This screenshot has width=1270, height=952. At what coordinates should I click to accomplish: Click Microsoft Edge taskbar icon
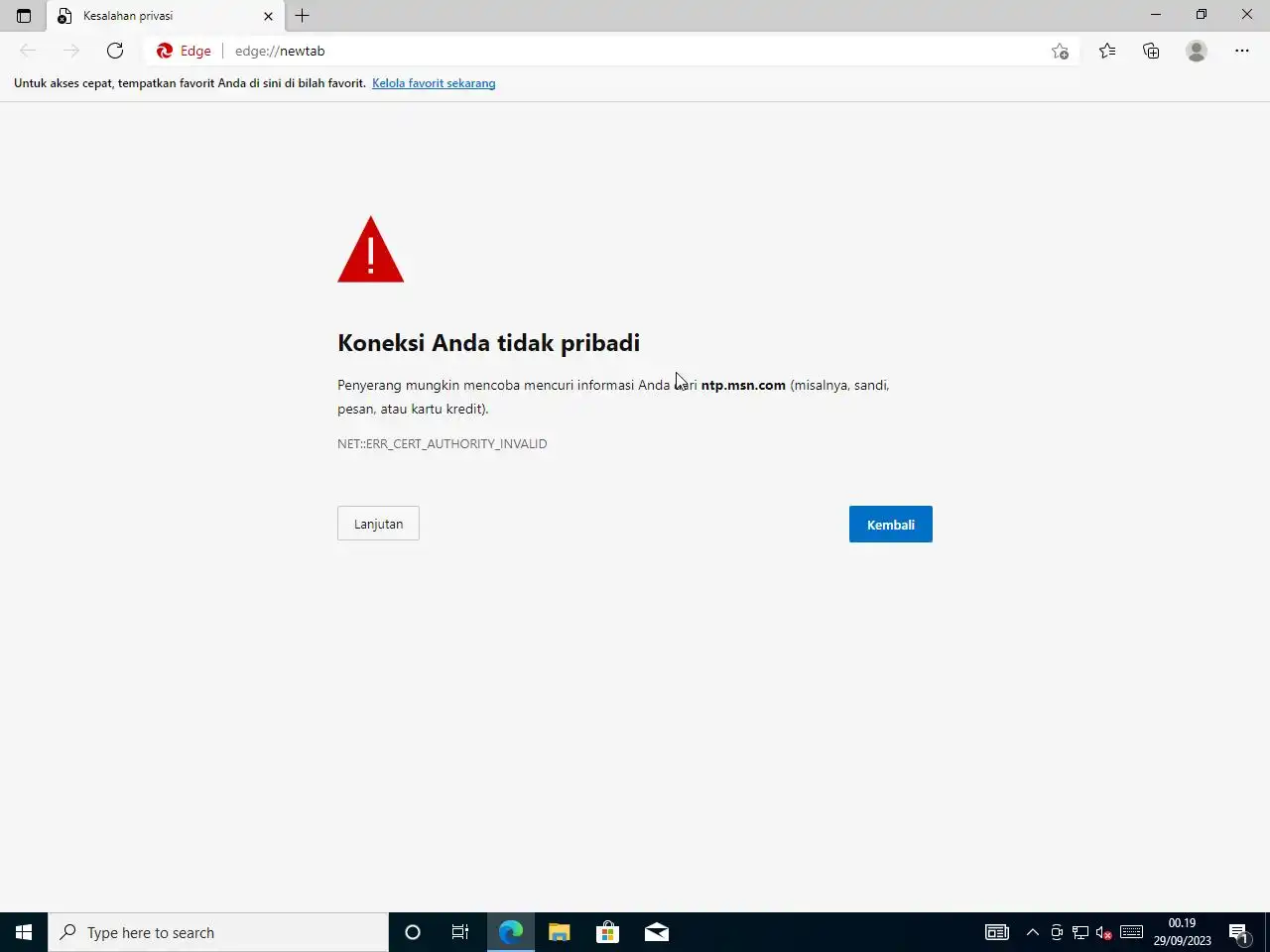(x=510, y=932)
